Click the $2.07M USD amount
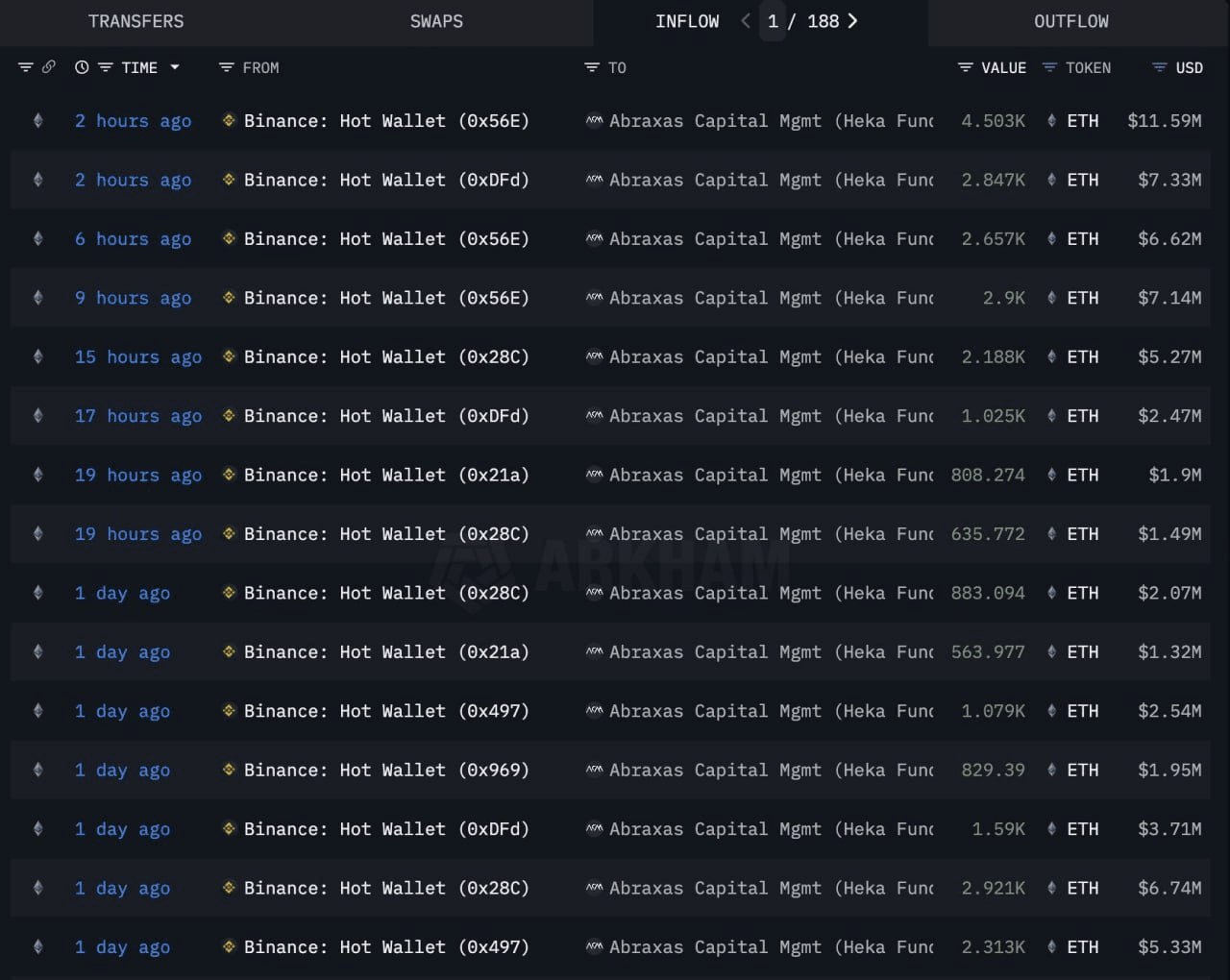1230x980 pixels. pyautogui.click(x=1169, y=593)
